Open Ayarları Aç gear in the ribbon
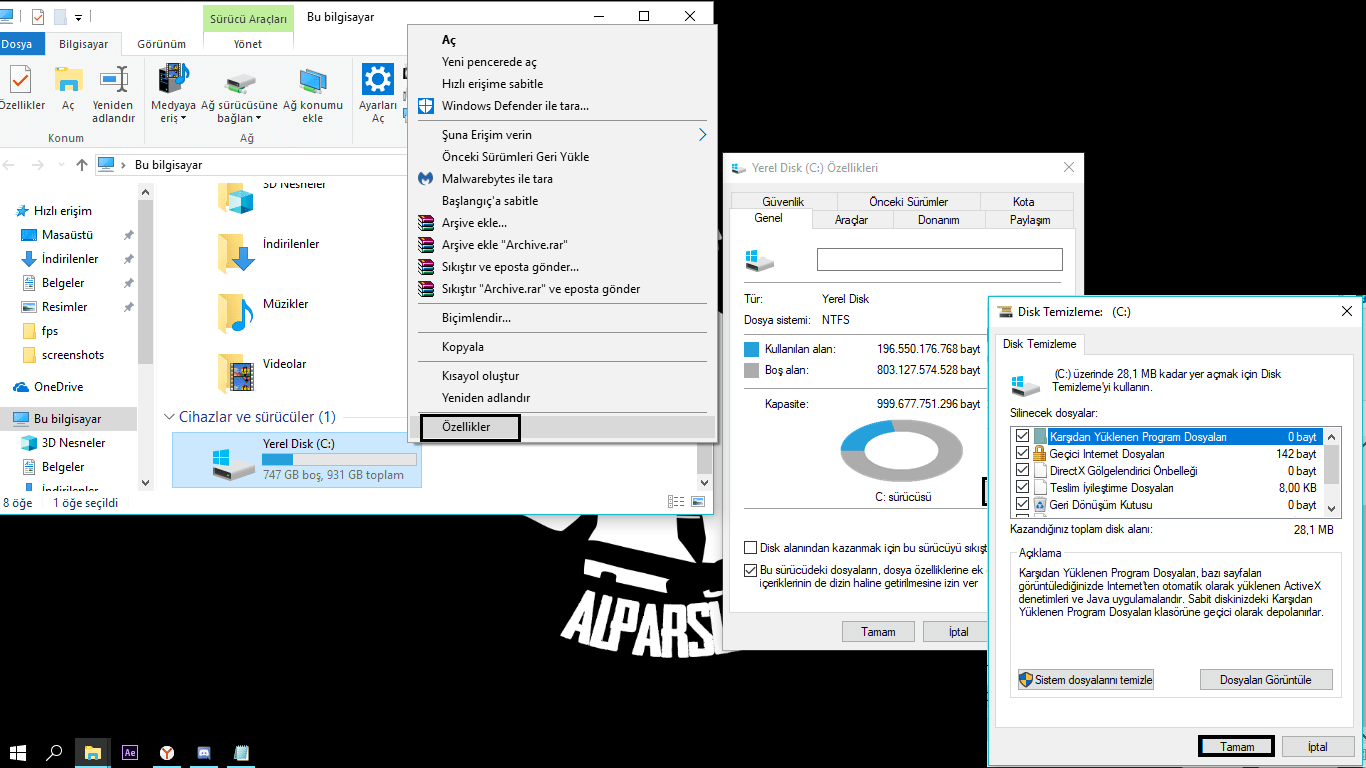Screen dimensions: 1366x768 coord(378,80)
